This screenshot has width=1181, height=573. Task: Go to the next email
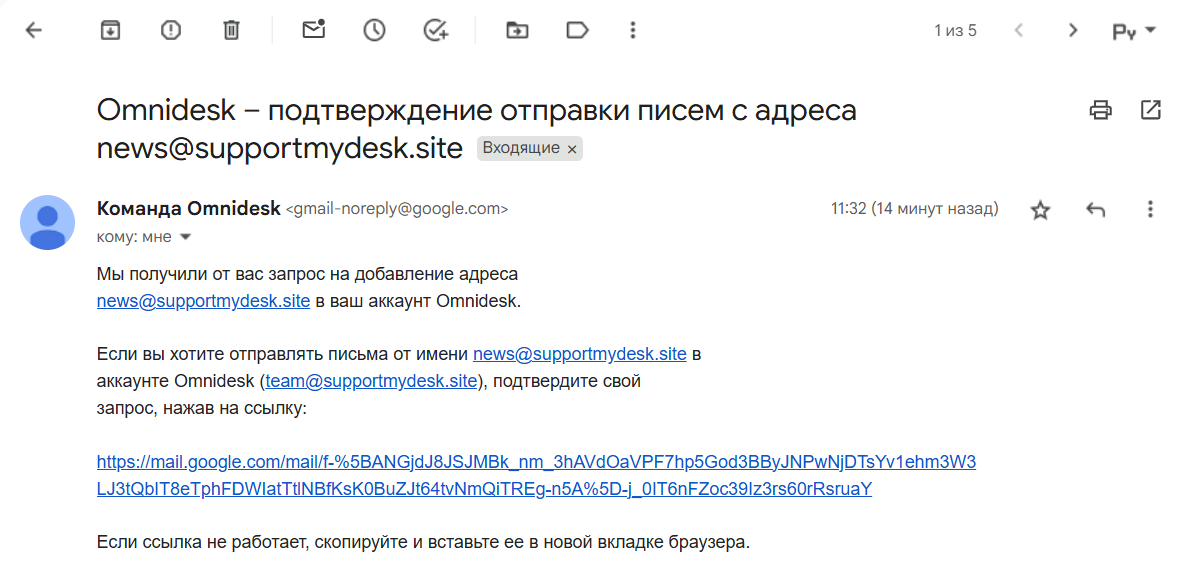click(x=1073, y=30)
